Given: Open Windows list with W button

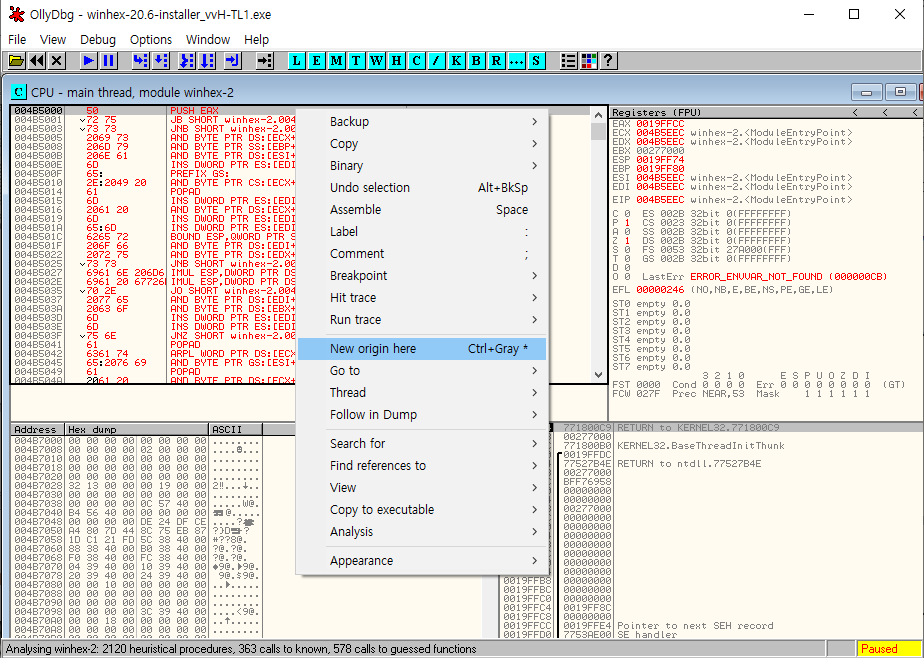Looking at the screenshot, I should pyautogui.click(x=377, y=60).
